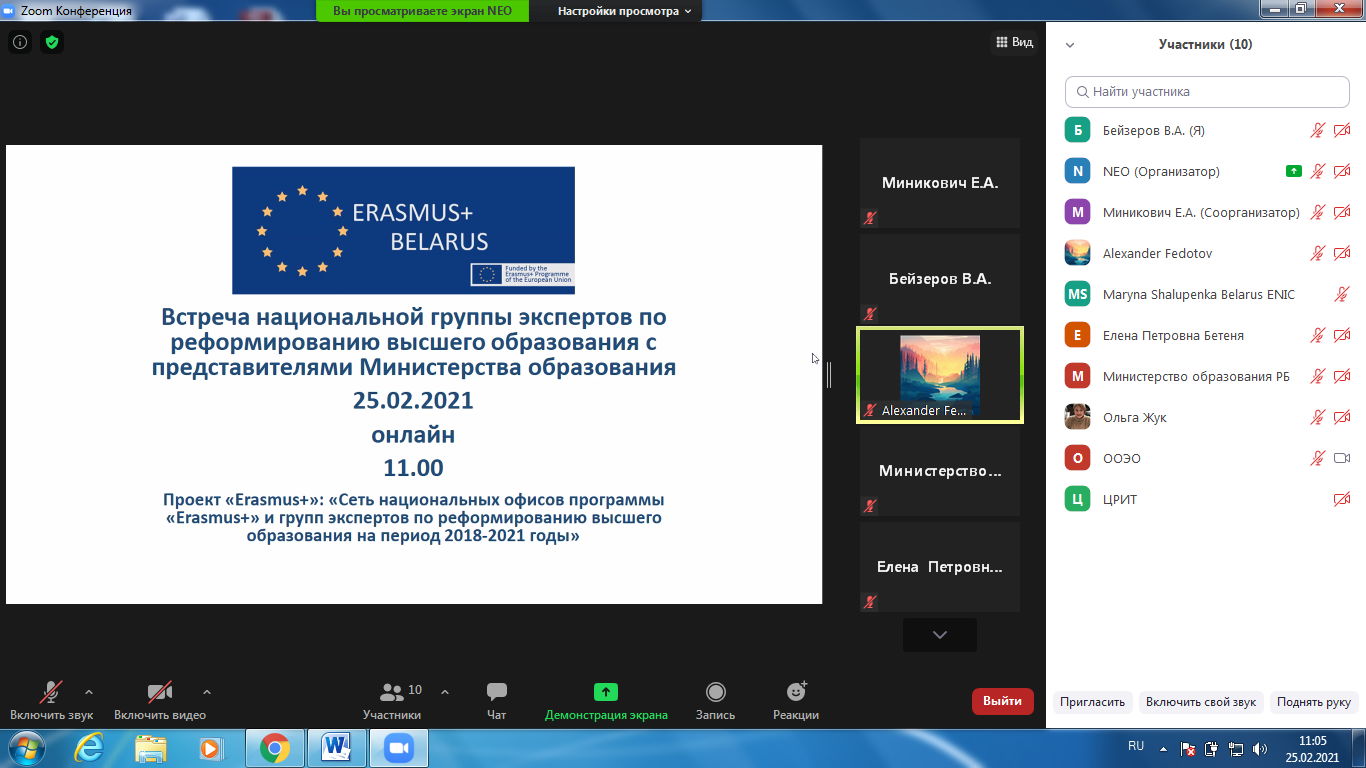1366x768 pixels.
Task: Toggle the Участники panel button
Action: coord(392,701)
